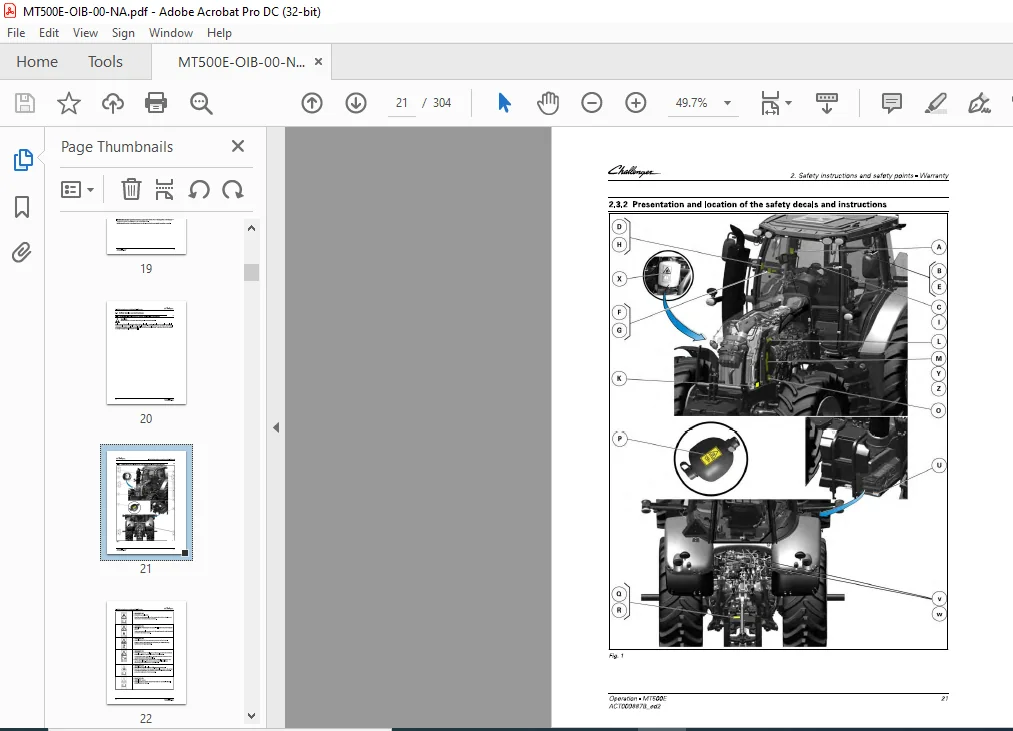Screen dimensions: 1013x731
Task: Open the Sign document pen tool
Action: point(979,103)
